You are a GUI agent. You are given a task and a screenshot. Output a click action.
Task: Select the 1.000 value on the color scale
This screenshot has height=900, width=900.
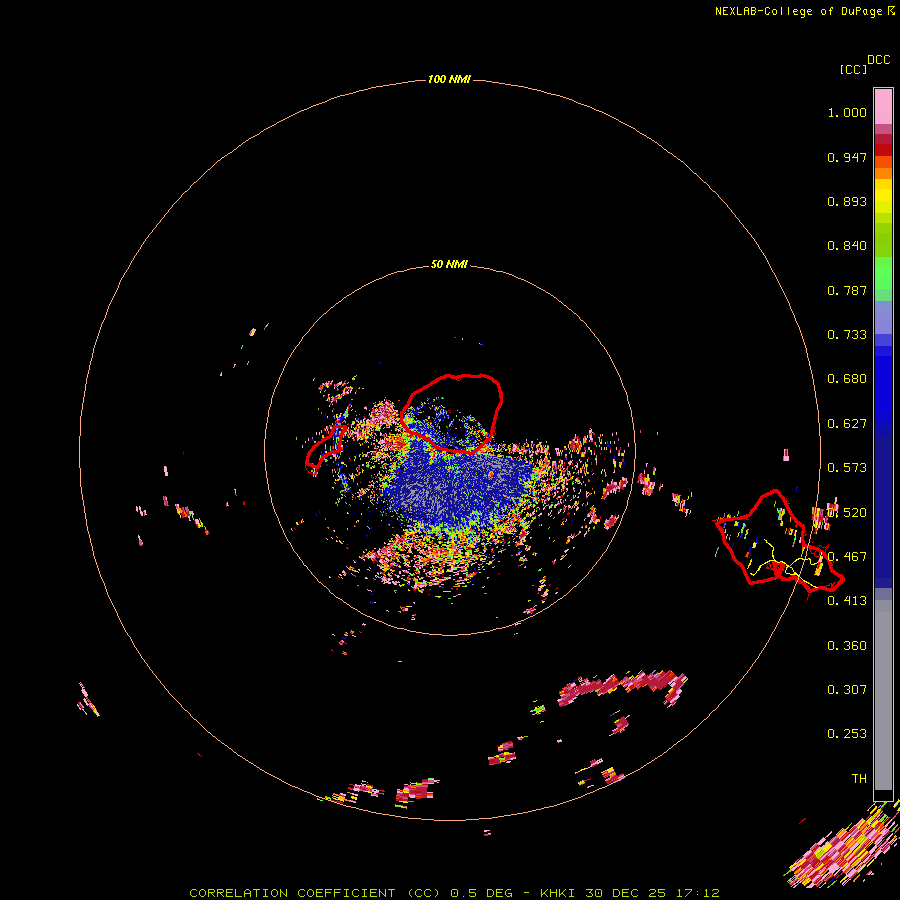tap(847, 112)
